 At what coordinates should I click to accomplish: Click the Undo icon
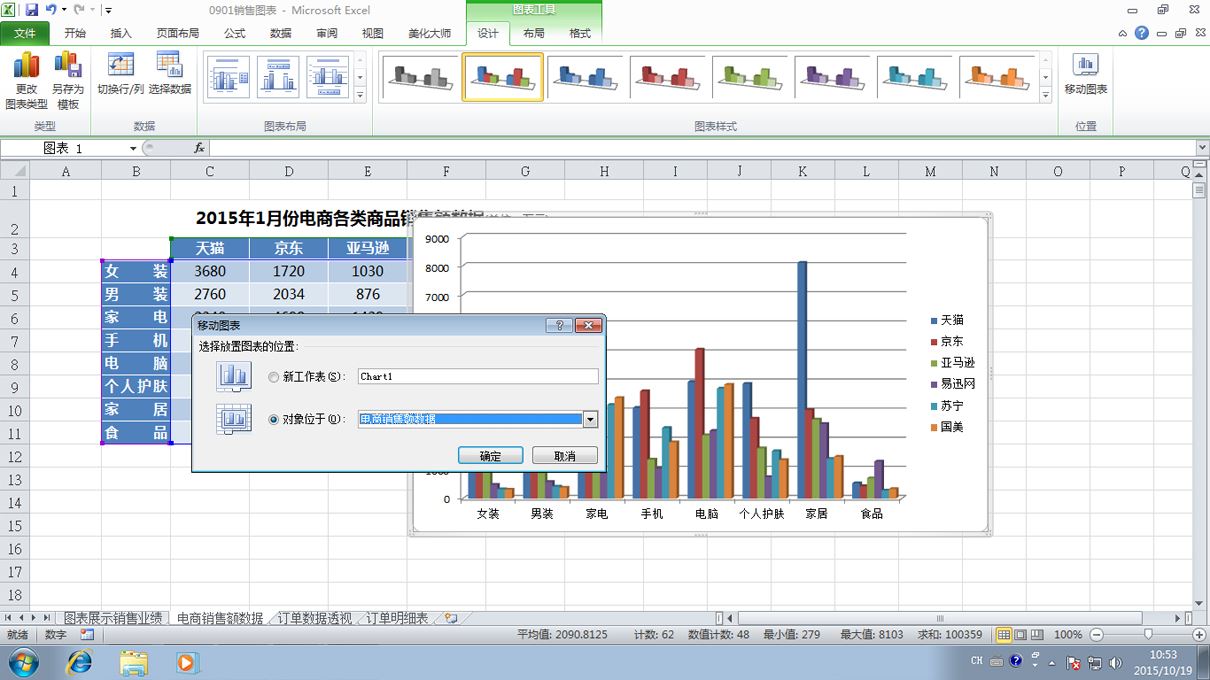(x=50, y=10)
